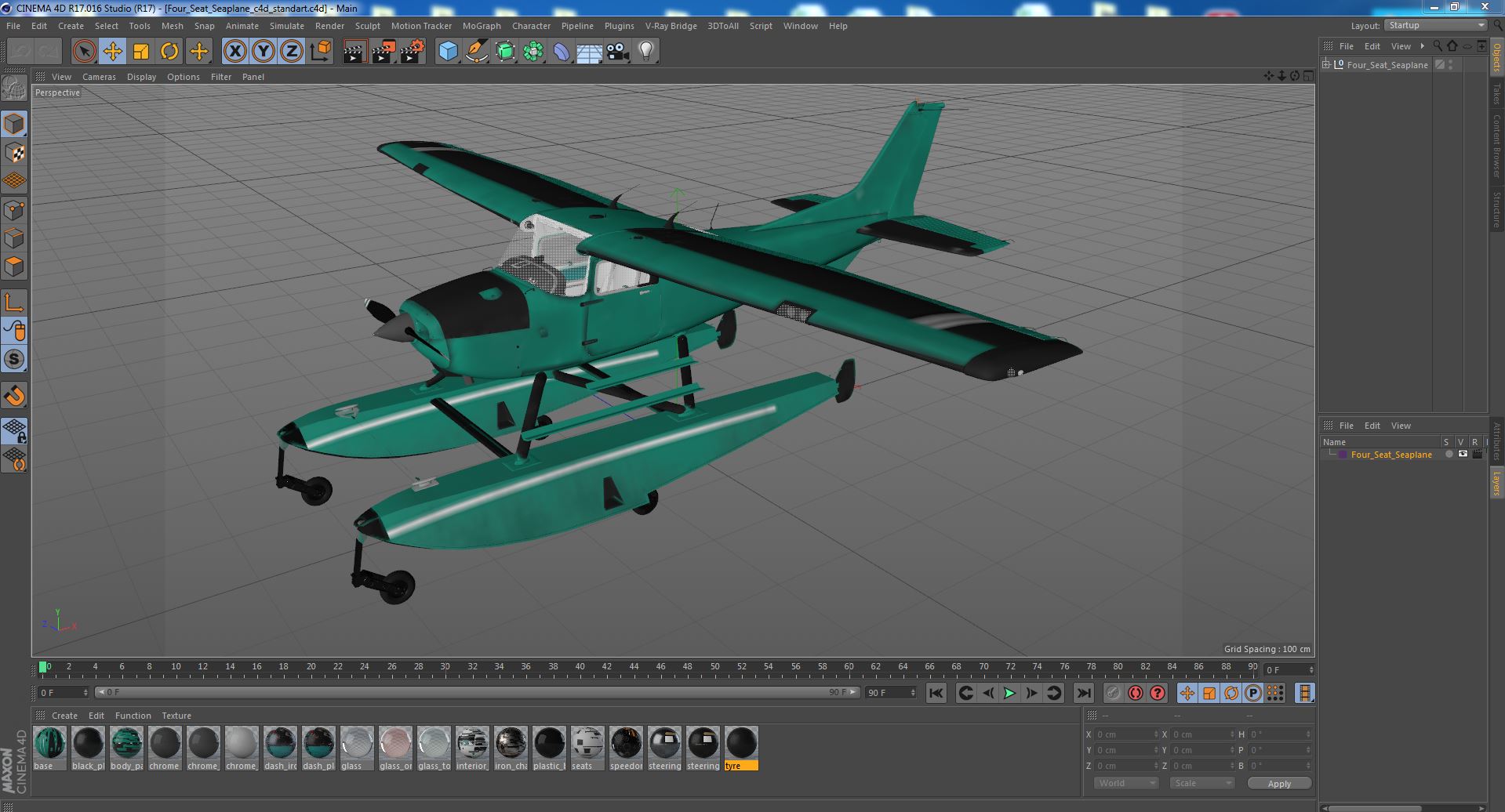
Task: Open material manager Create menu
Action: coord(64,716)
